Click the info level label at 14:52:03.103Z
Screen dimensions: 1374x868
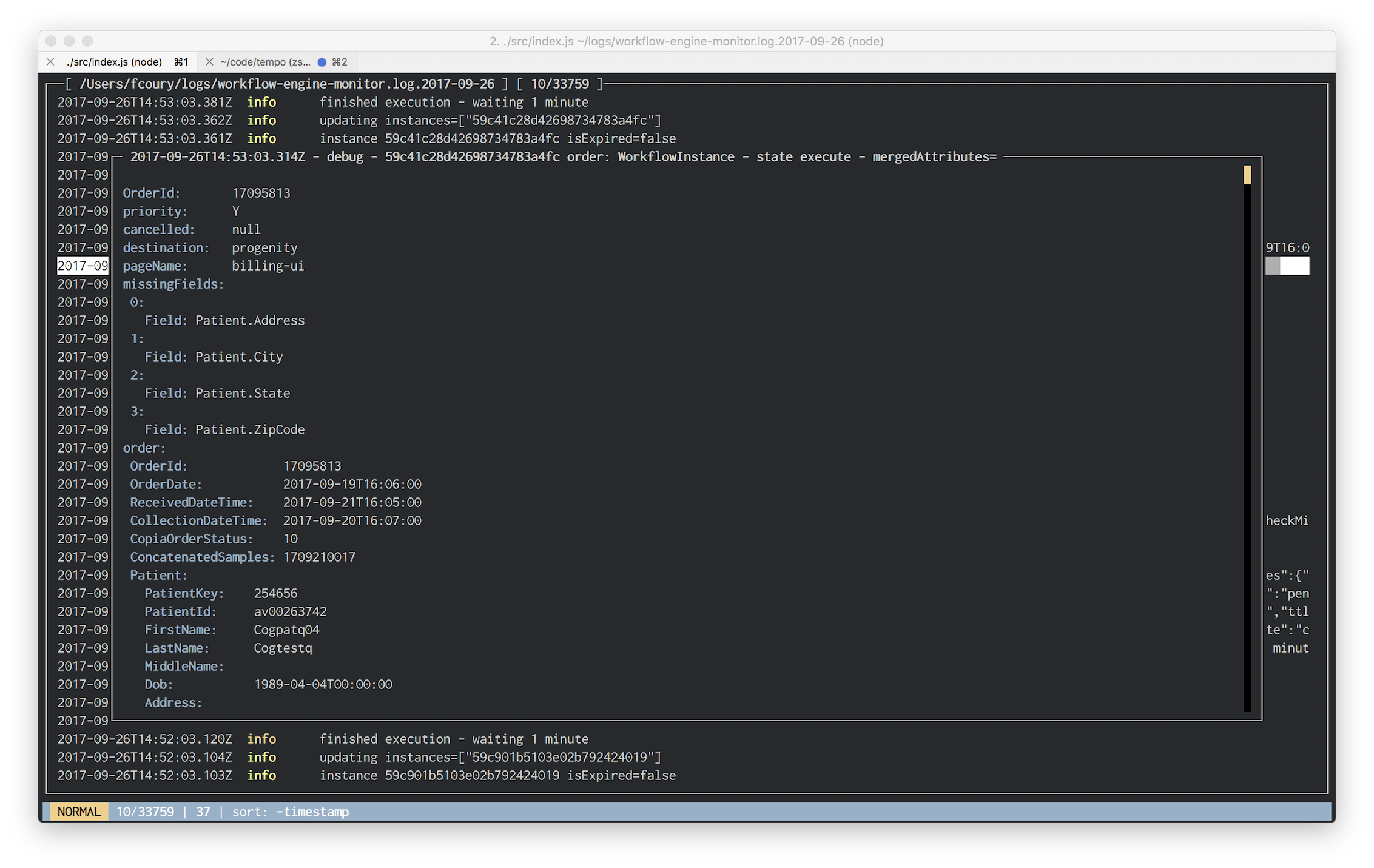tap(261, 775)
